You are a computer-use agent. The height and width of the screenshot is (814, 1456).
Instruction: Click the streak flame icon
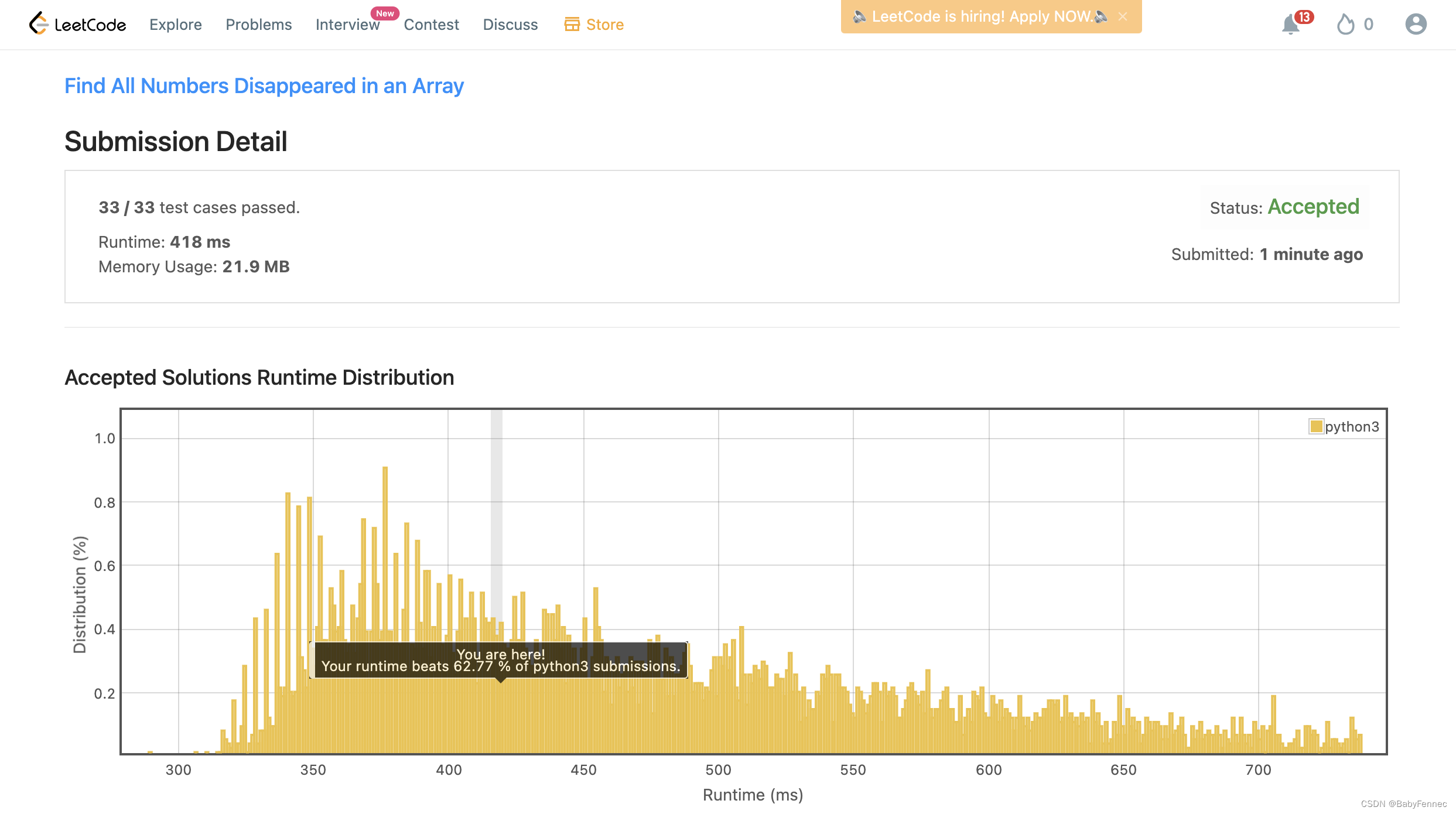[1345, 25]
